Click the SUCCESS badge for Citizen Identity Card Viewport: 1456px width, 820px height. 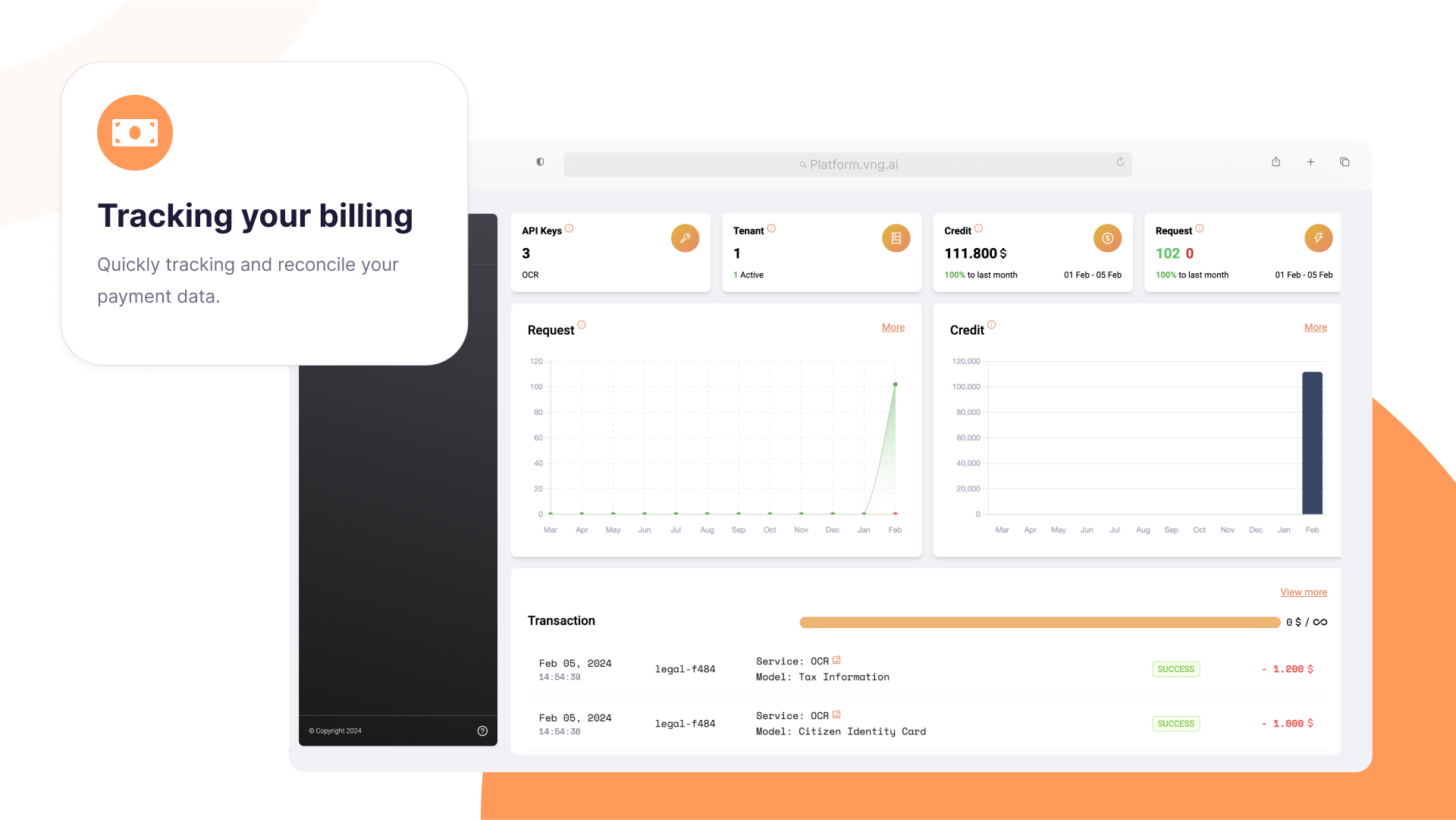pos(1175,724)
